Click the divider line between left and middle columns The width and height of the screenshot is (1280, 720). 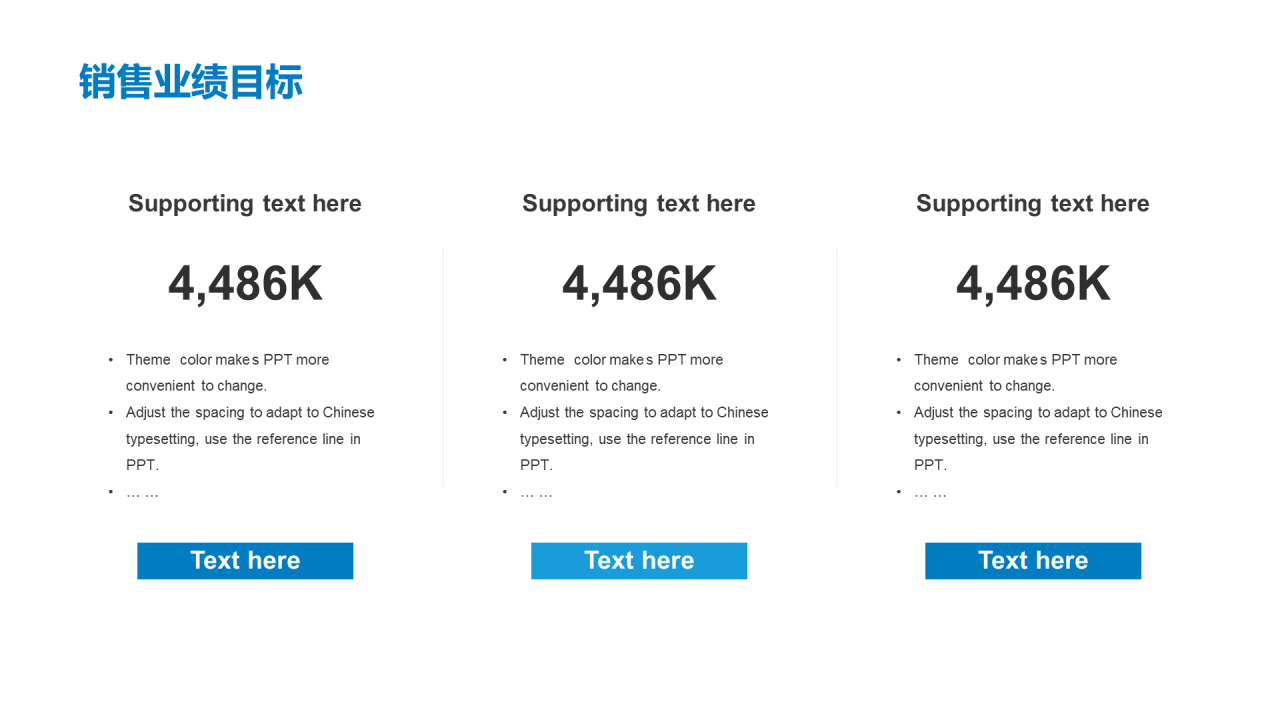coord(443,368)
